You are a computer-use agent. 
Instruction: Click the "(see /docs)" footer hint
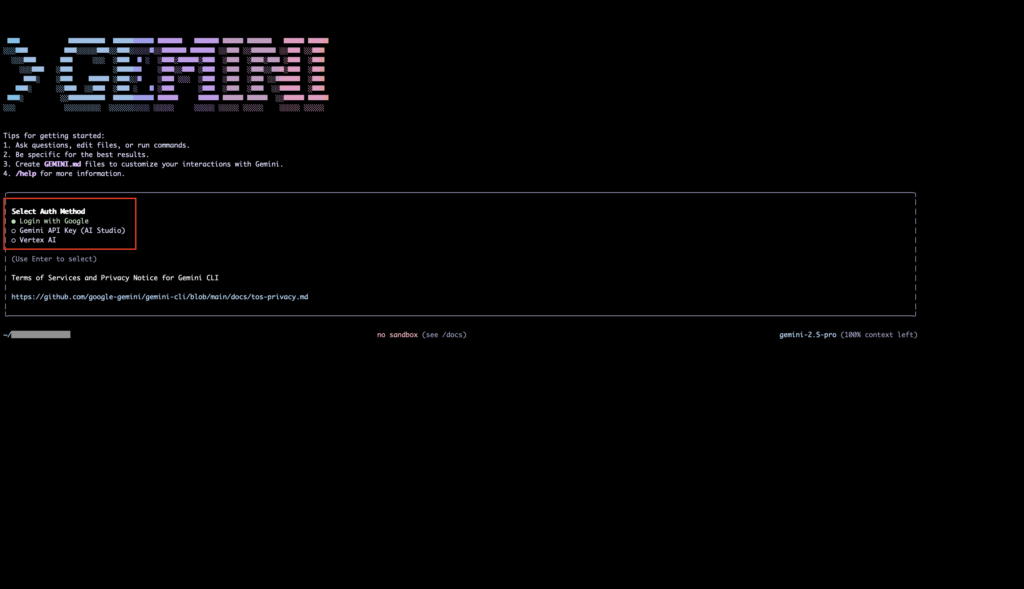pos(444,334)
